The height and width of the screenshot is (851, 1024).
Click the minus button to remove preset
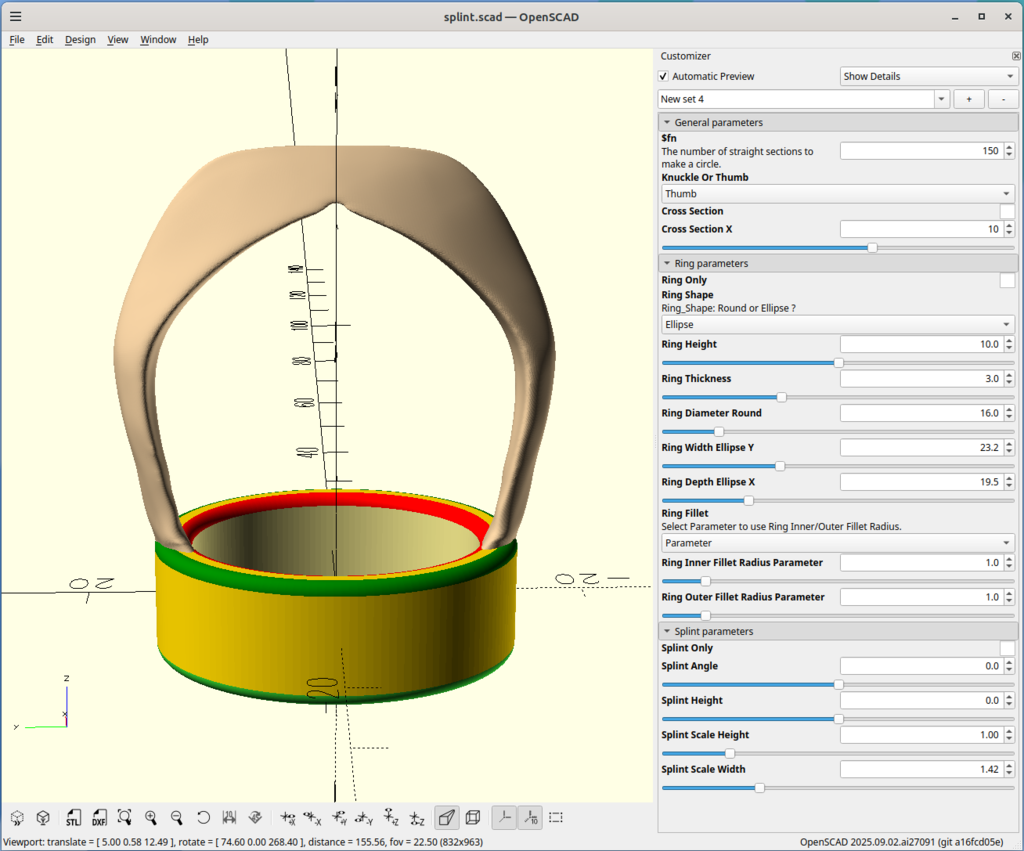pos(1003,99)
